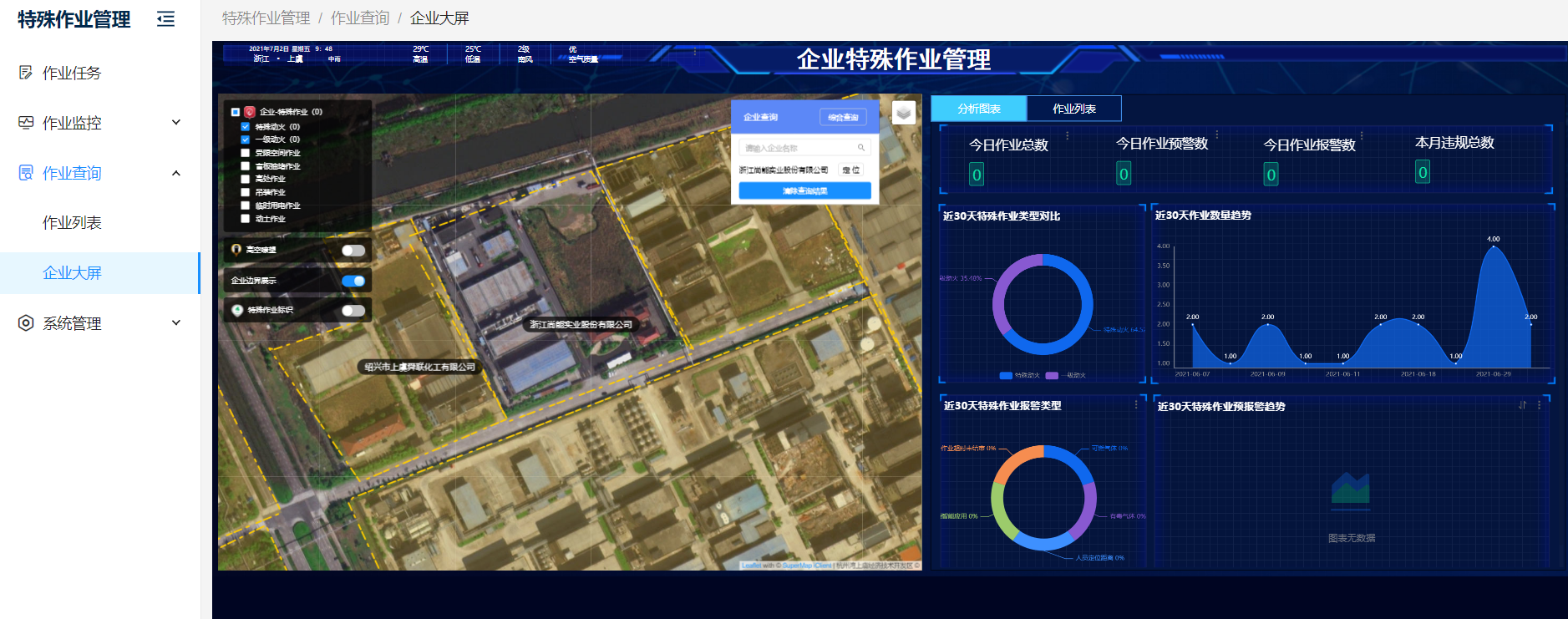
Task: Click the 定位 button beside company name
Action: [850, 170]
